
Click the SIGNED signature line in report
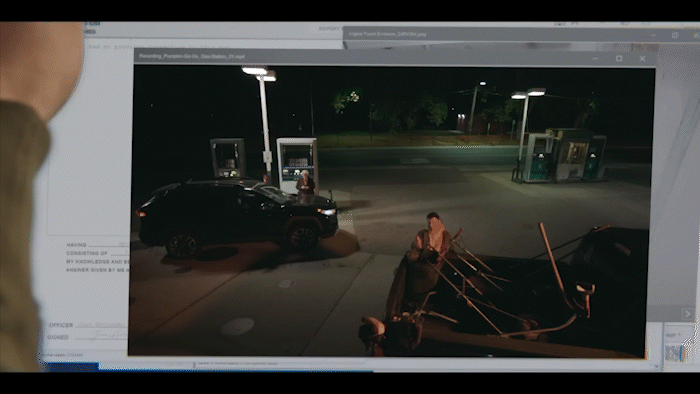(100, 337)
